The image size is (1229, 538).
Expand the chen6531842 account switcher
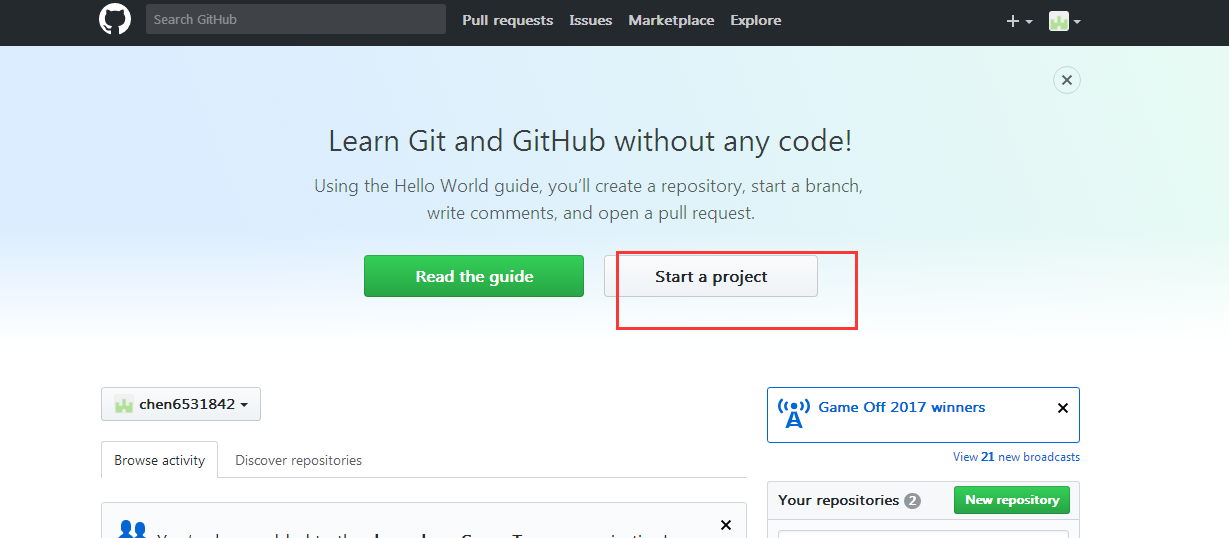pyautogui.click(x=181, y=404)
